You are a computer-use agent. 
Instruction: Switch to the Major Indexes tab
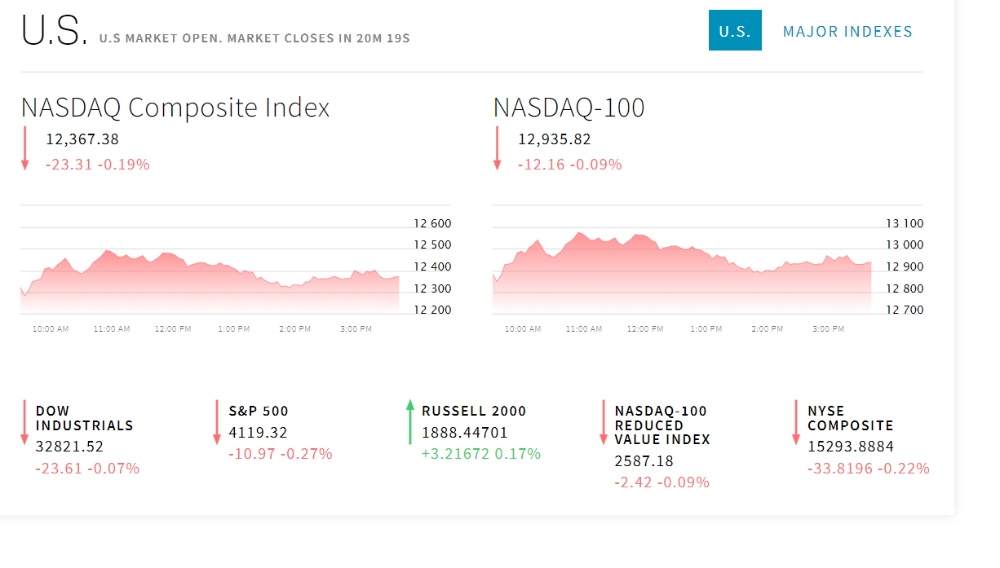pos(848,31)
